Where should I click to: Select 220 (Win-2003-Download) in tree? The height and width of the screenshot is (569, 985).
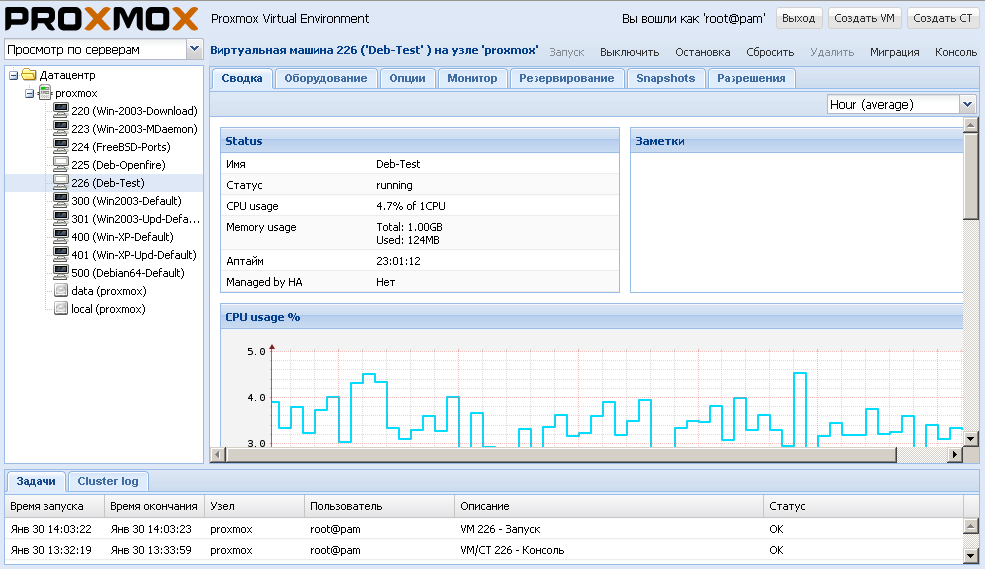click(134, 111)
